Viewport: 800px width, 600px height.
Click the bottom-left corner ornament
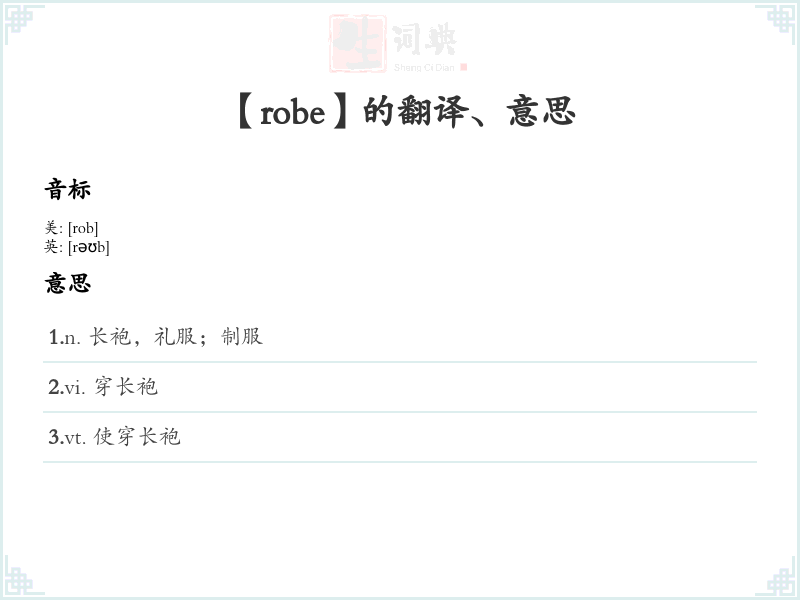coord(23,576)
